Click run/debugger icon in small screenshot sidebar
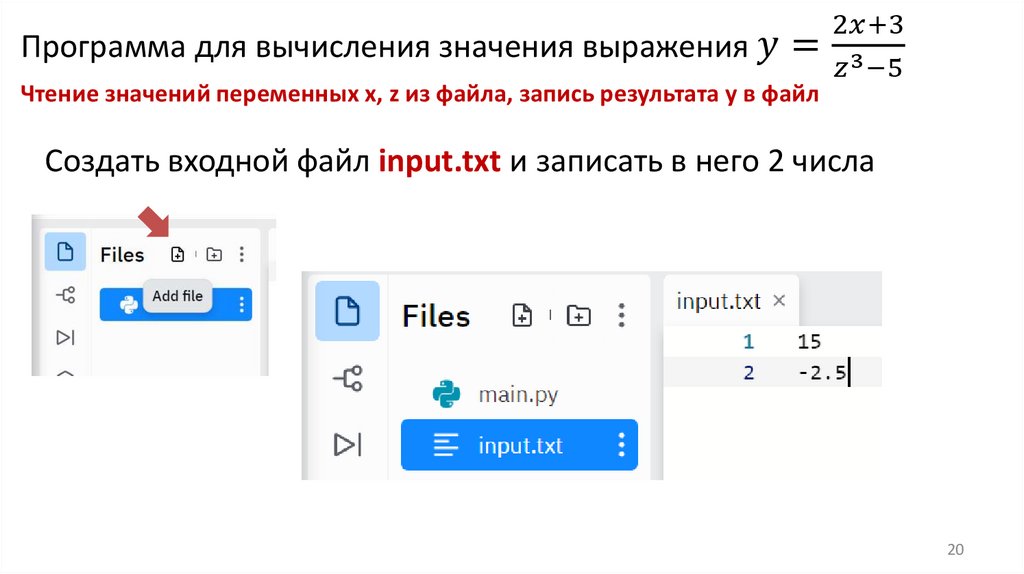 point(65,337)
